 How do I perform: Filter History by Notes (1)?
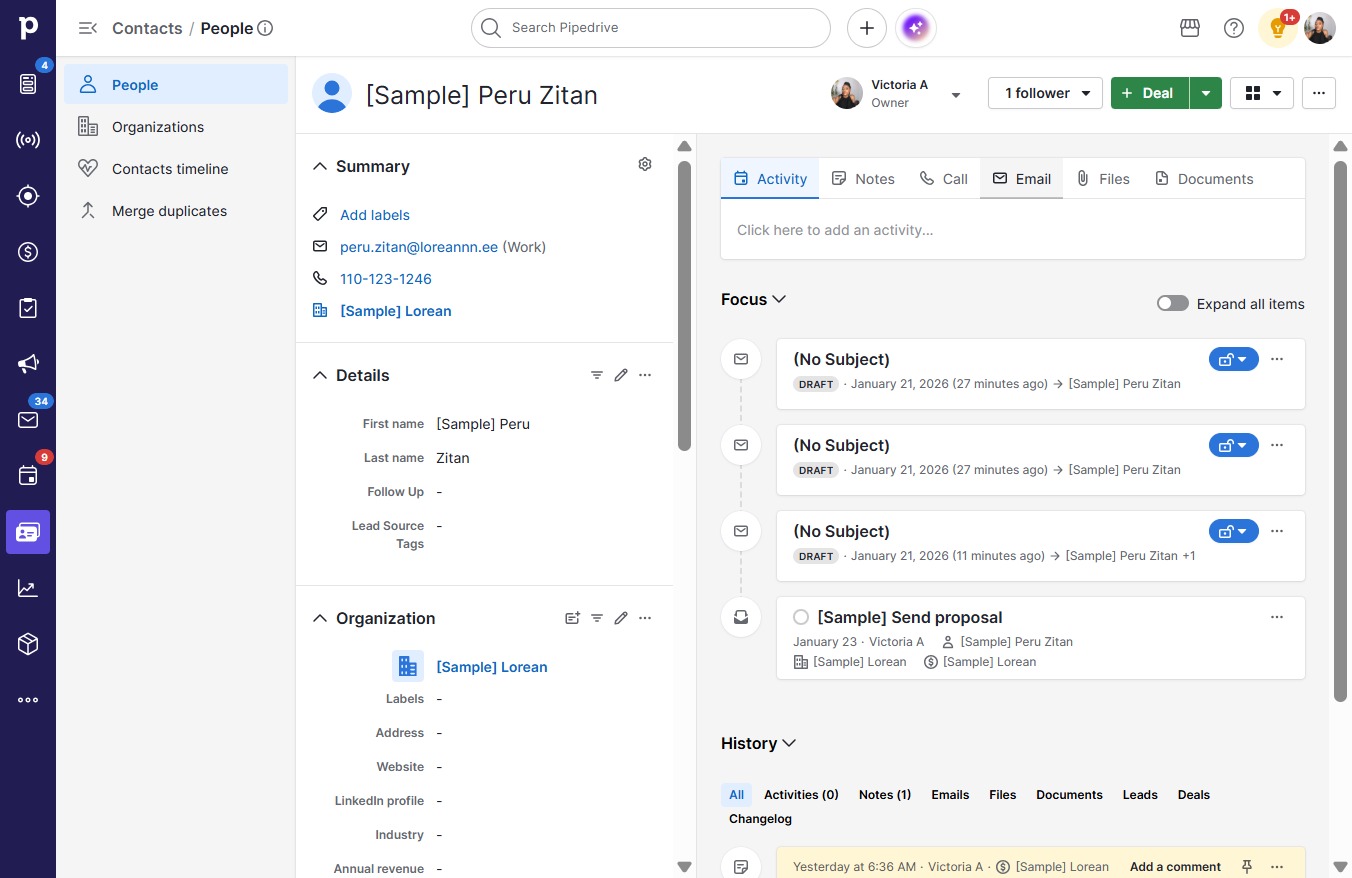(x=885, y=795)
